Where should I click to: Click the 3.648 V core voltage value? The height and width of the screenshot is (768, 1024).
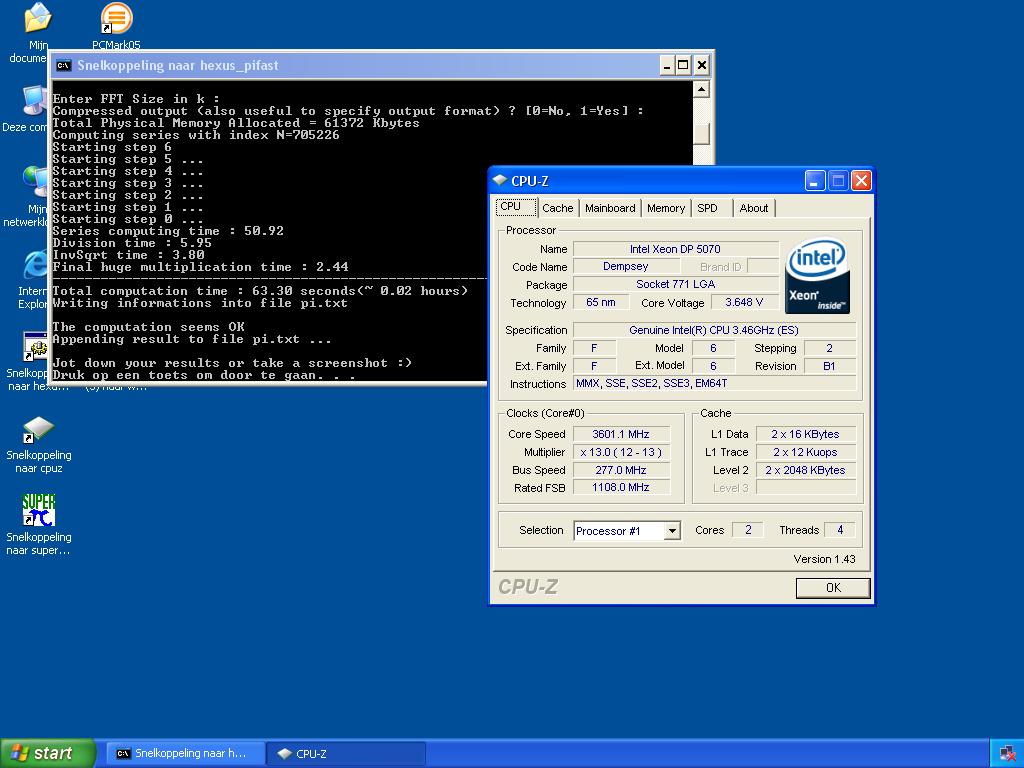pyautogui.click(x=744, y=302)
